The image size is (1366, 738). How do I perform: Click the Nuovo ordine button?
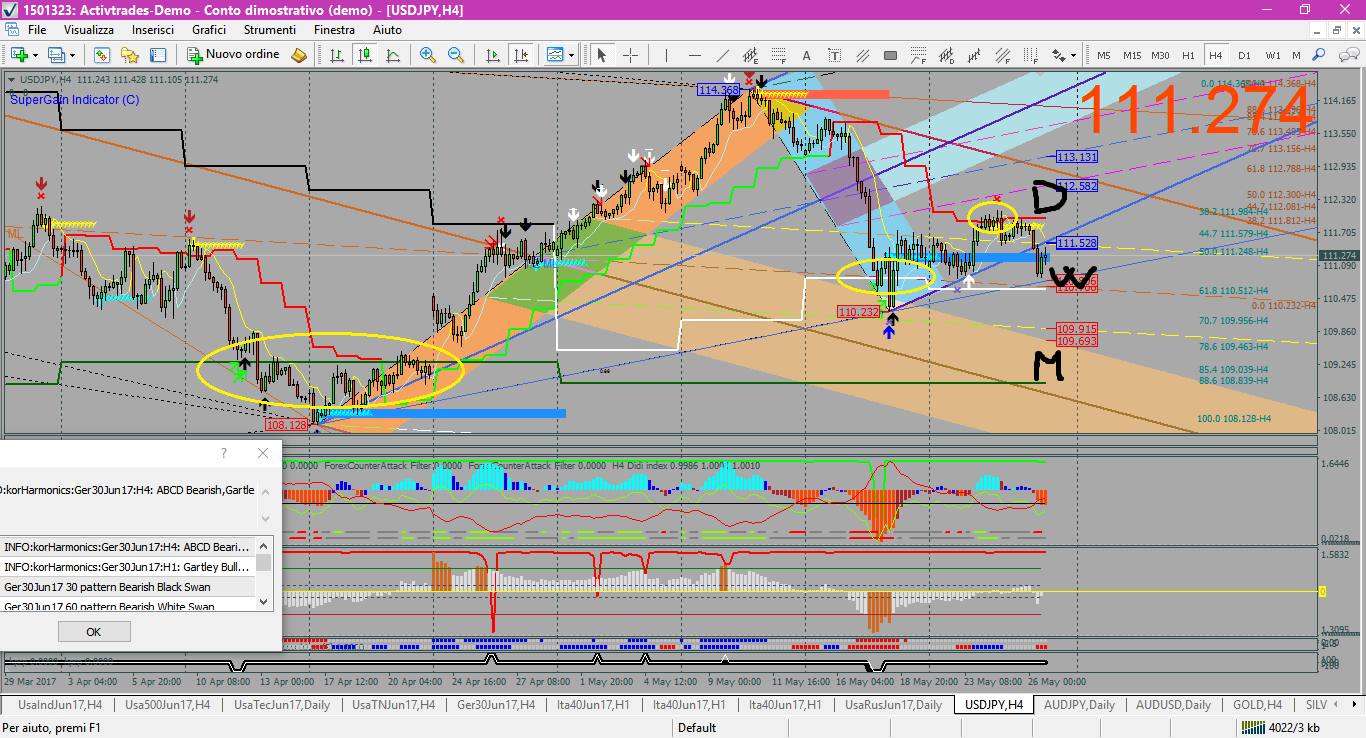pyautogui.click(x=233, y=55)
